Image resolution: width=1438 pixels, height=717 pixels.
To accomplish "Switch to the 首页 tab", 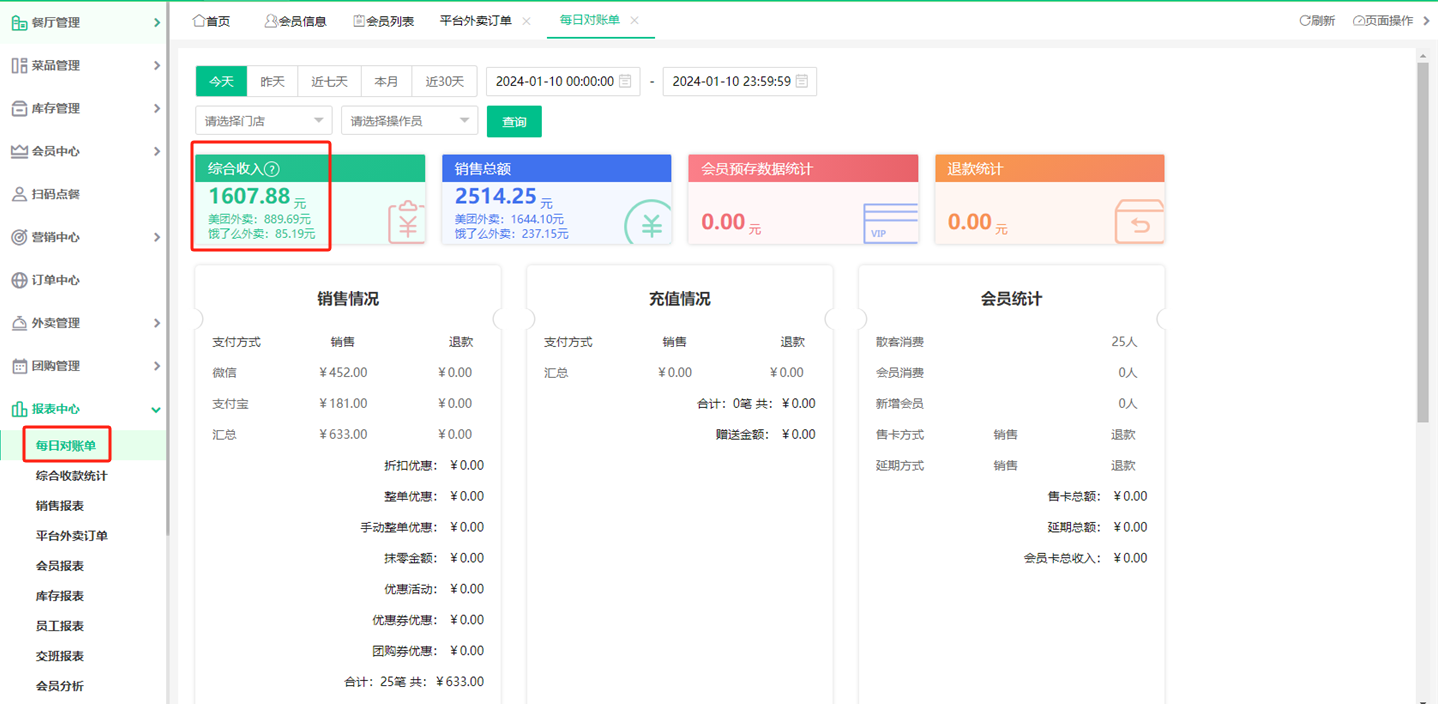I will tap(210, 19).
